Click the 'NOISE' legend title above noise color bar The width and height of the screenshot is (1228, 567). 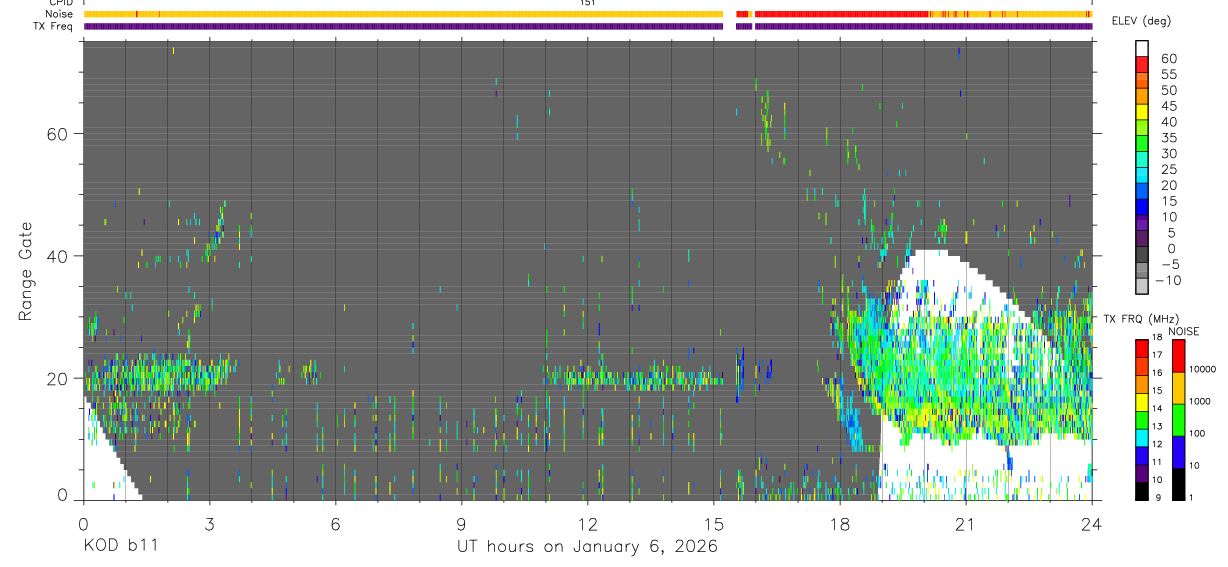[1183, 332]
